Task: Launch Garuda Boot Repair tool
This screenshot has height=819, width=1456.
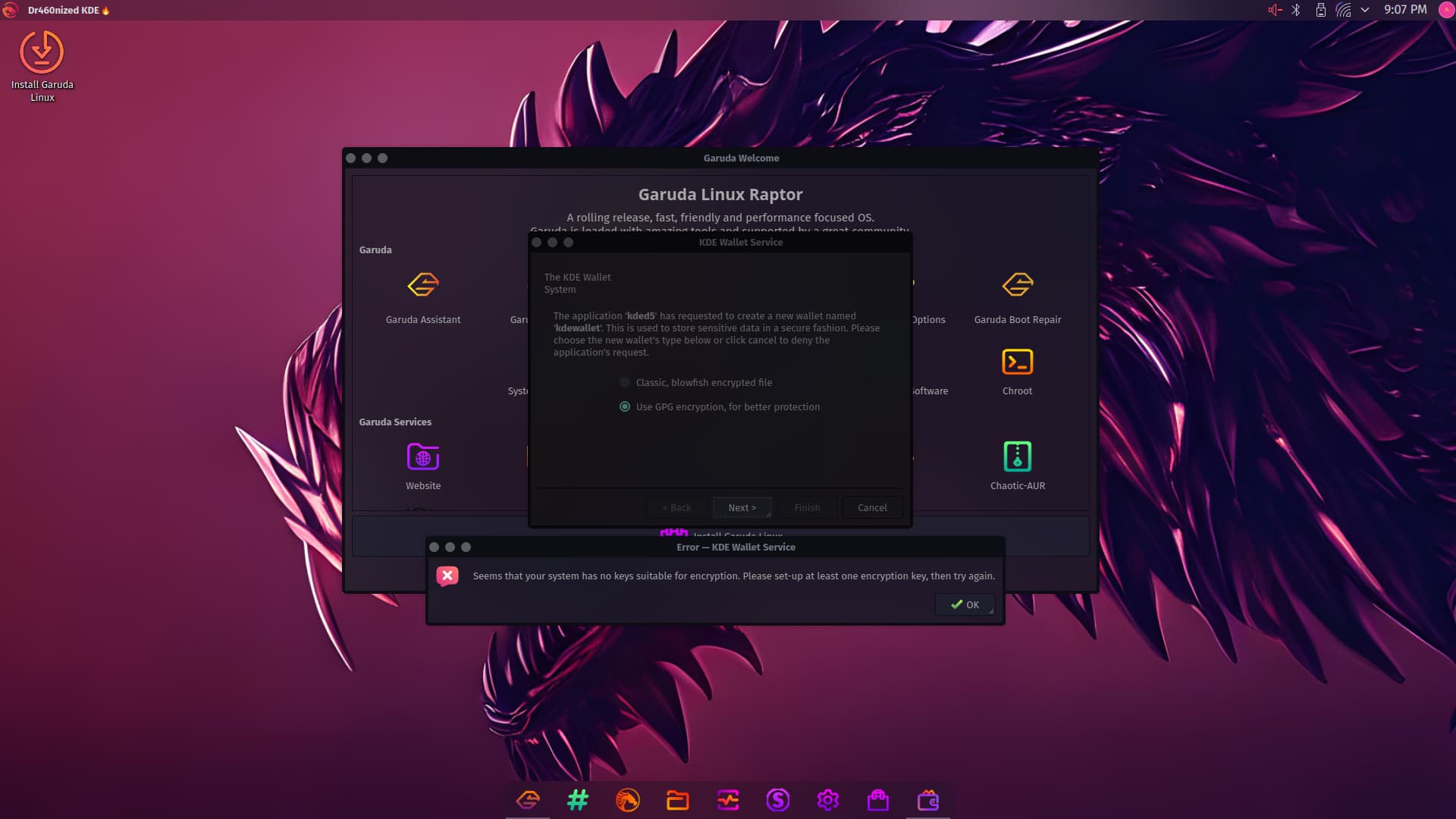Action: (x=1018, y=298)
